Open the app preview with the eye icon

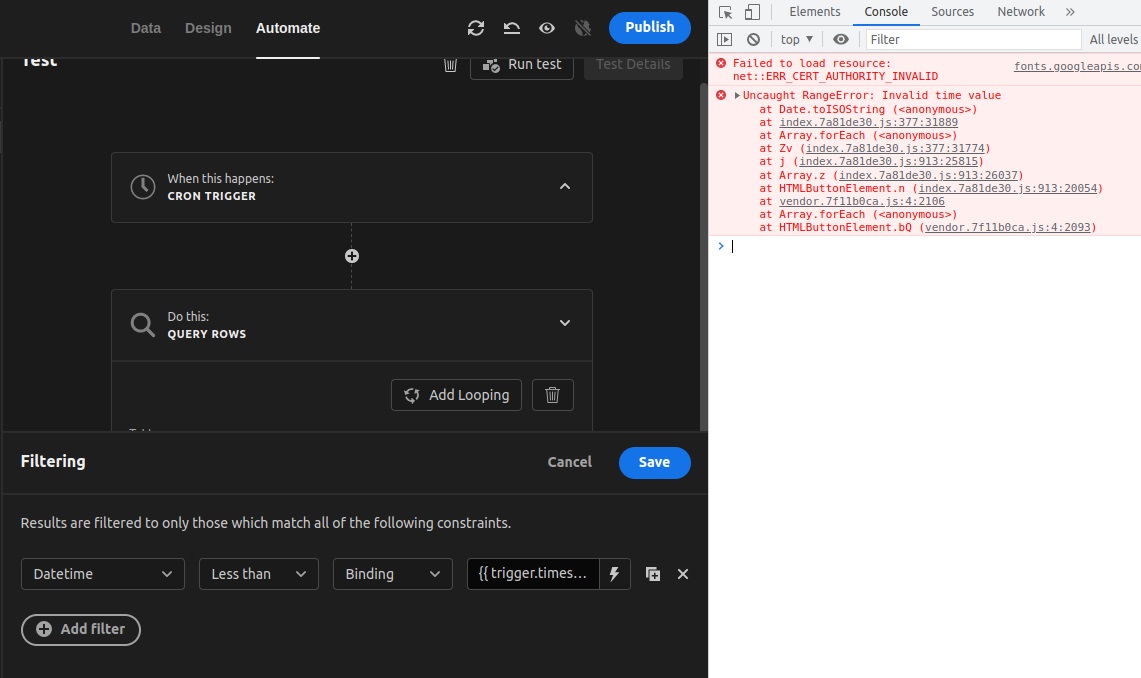click(x=547, y=28)
